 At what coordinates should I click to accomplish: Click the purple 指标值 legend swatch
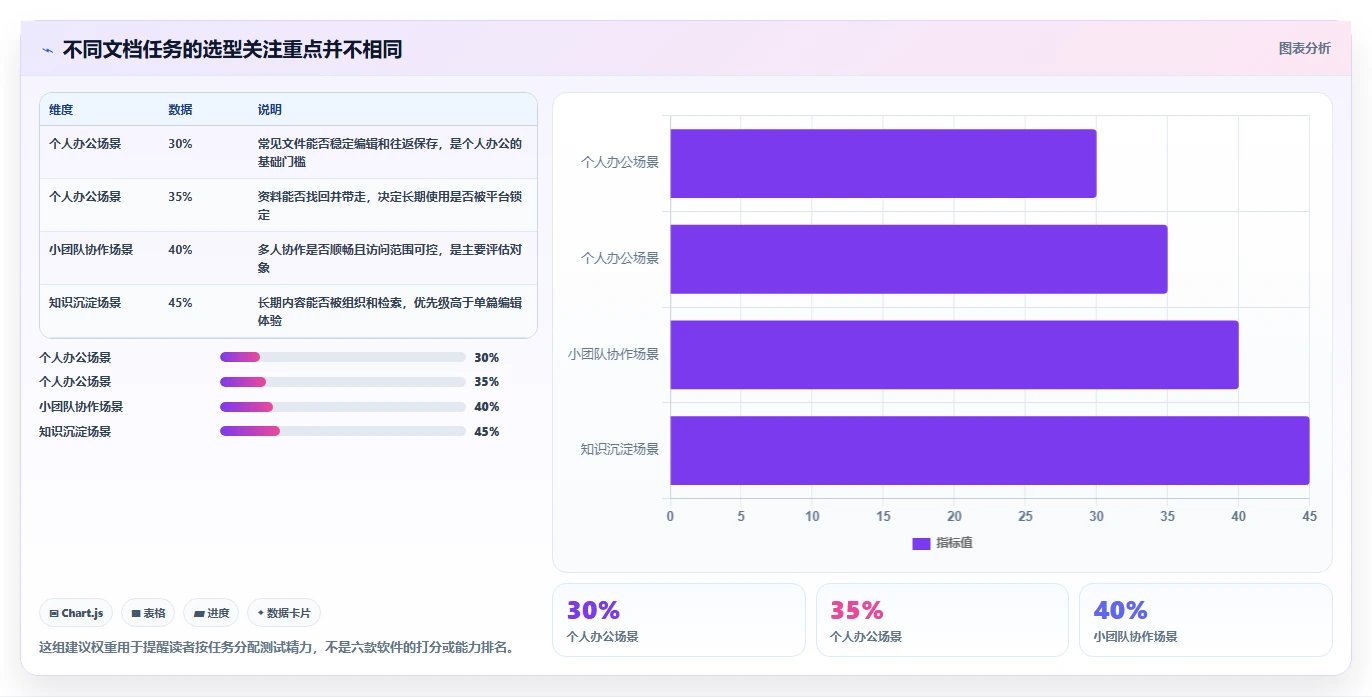click(921, 543)
